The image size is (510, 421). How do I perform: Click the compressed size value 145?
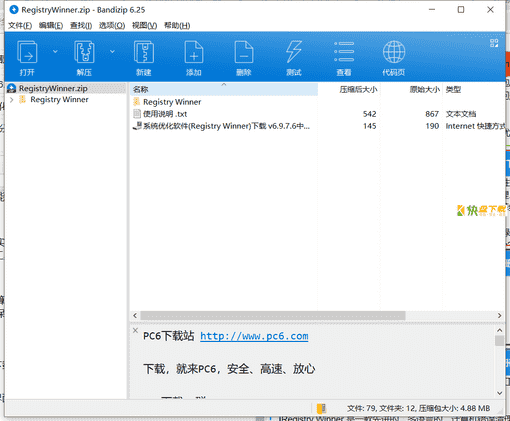369,126
